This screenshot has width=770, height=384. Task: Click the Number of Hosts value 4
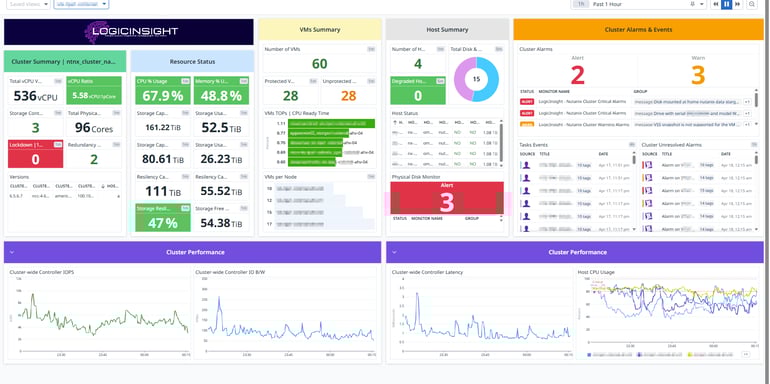pyautogui.click(x=418, y=64)
